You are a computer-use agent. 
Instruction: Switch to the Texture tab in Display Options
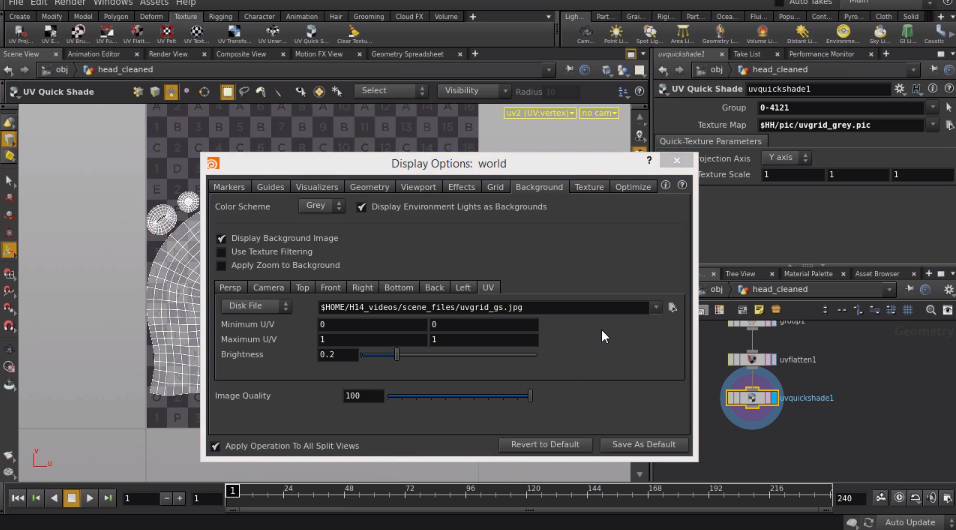click(589, 187)
